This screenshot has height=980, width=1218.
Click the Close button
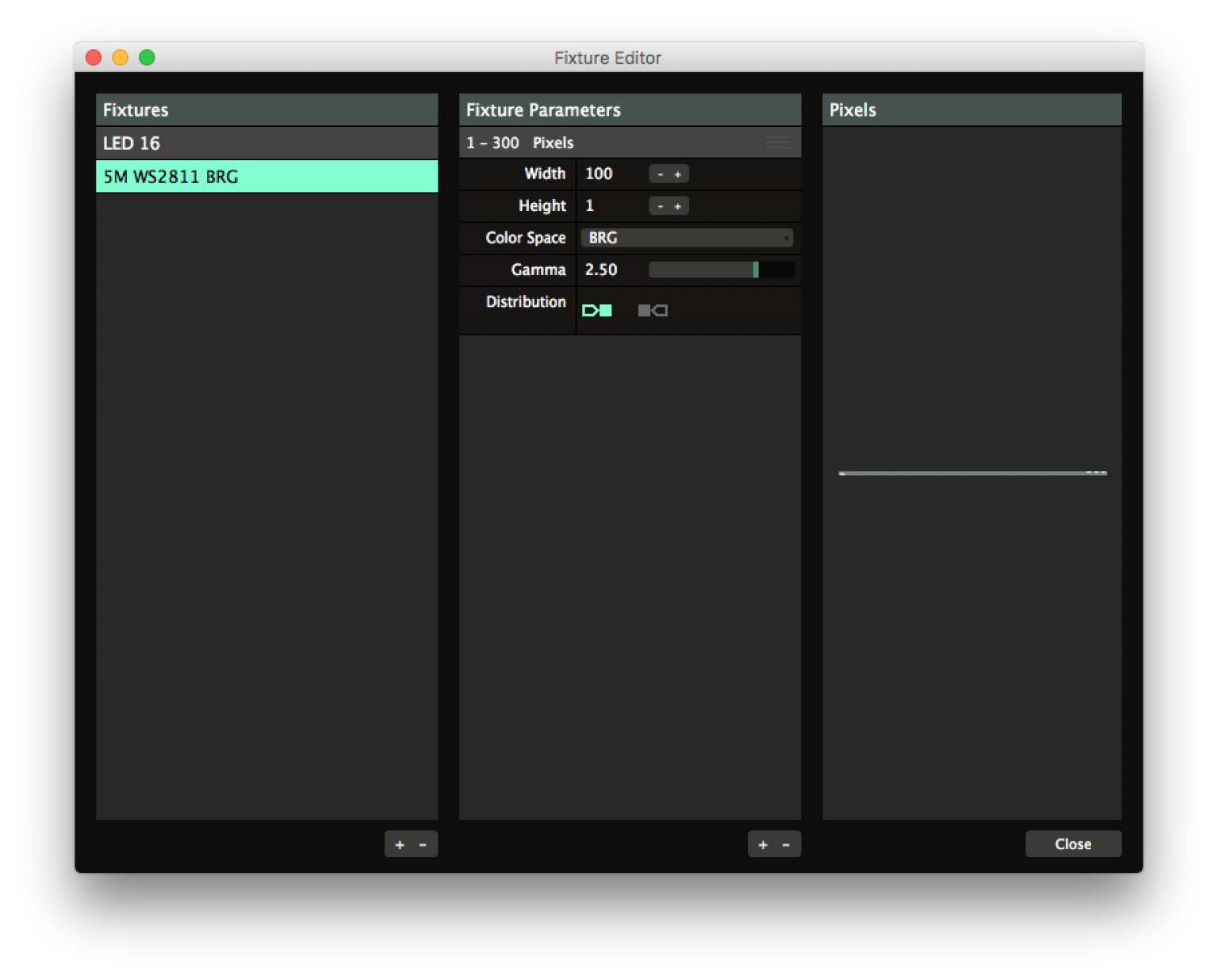(1073, 844)
